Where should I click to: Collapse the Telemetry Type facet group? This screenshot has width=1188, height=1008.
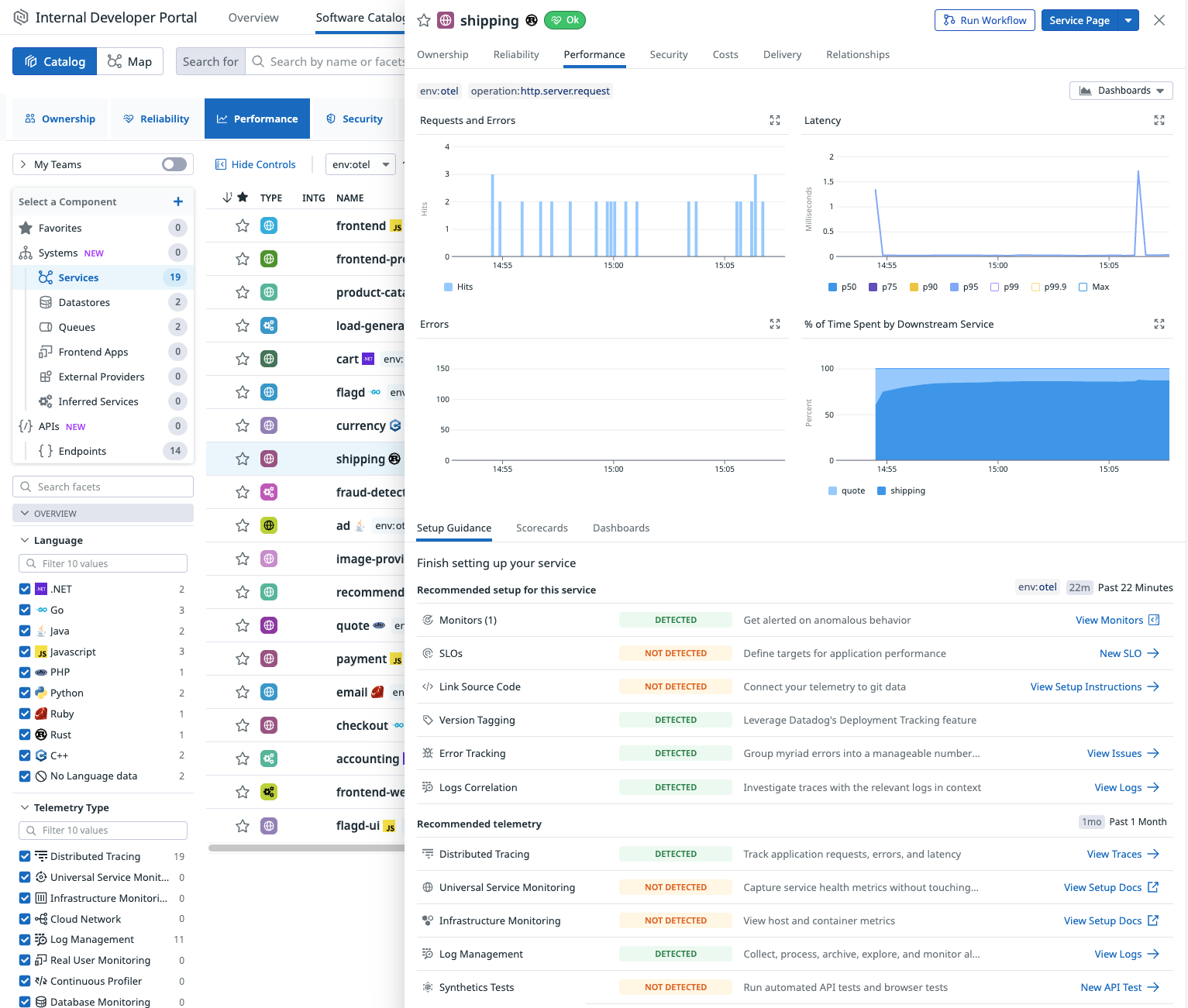pyautogui.click(x=25, y=807)
